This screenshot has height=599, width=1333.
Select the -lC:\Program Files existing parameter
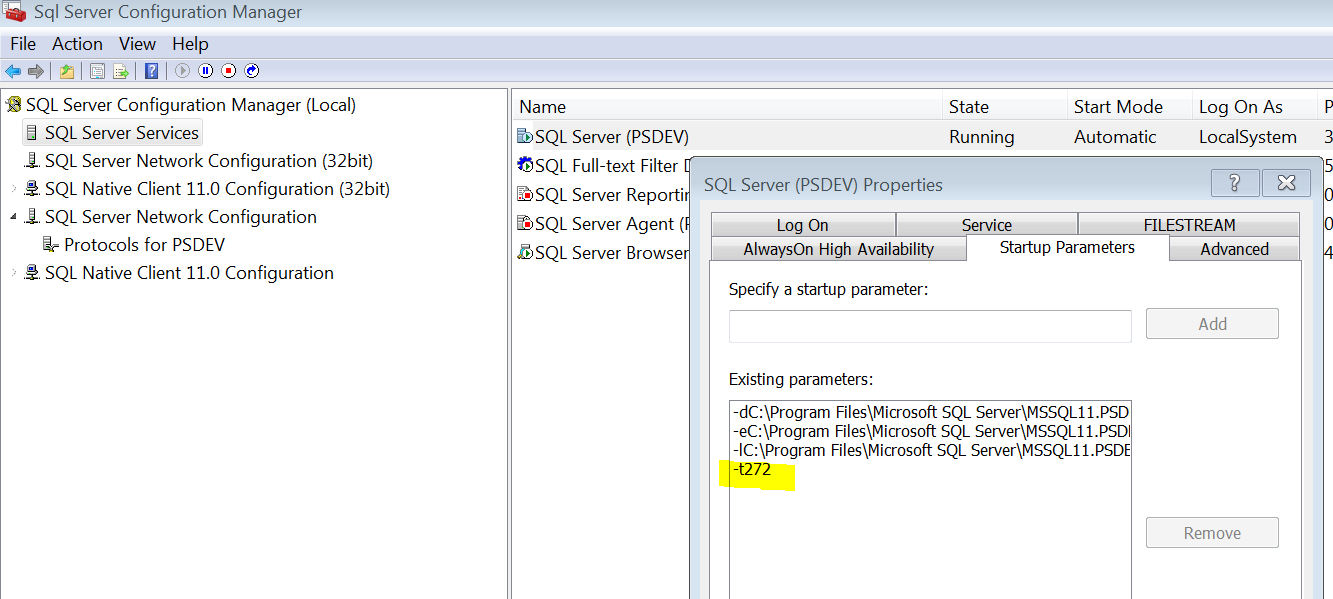click(x=931, y=450)
